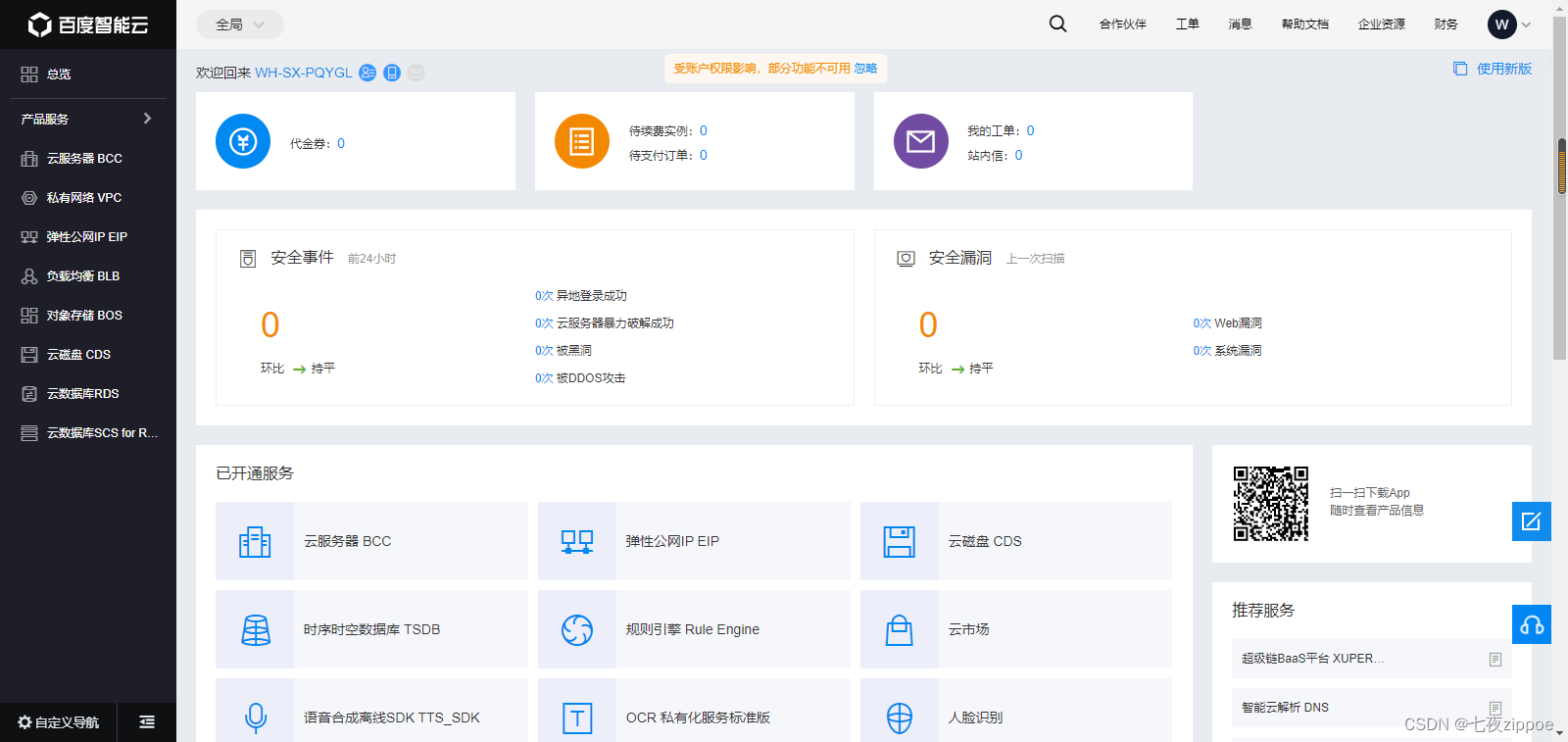The width and height of the screenshot is (1568, 742).
Task: Click the purple mail envelope icon
Action: click(921, 141)
